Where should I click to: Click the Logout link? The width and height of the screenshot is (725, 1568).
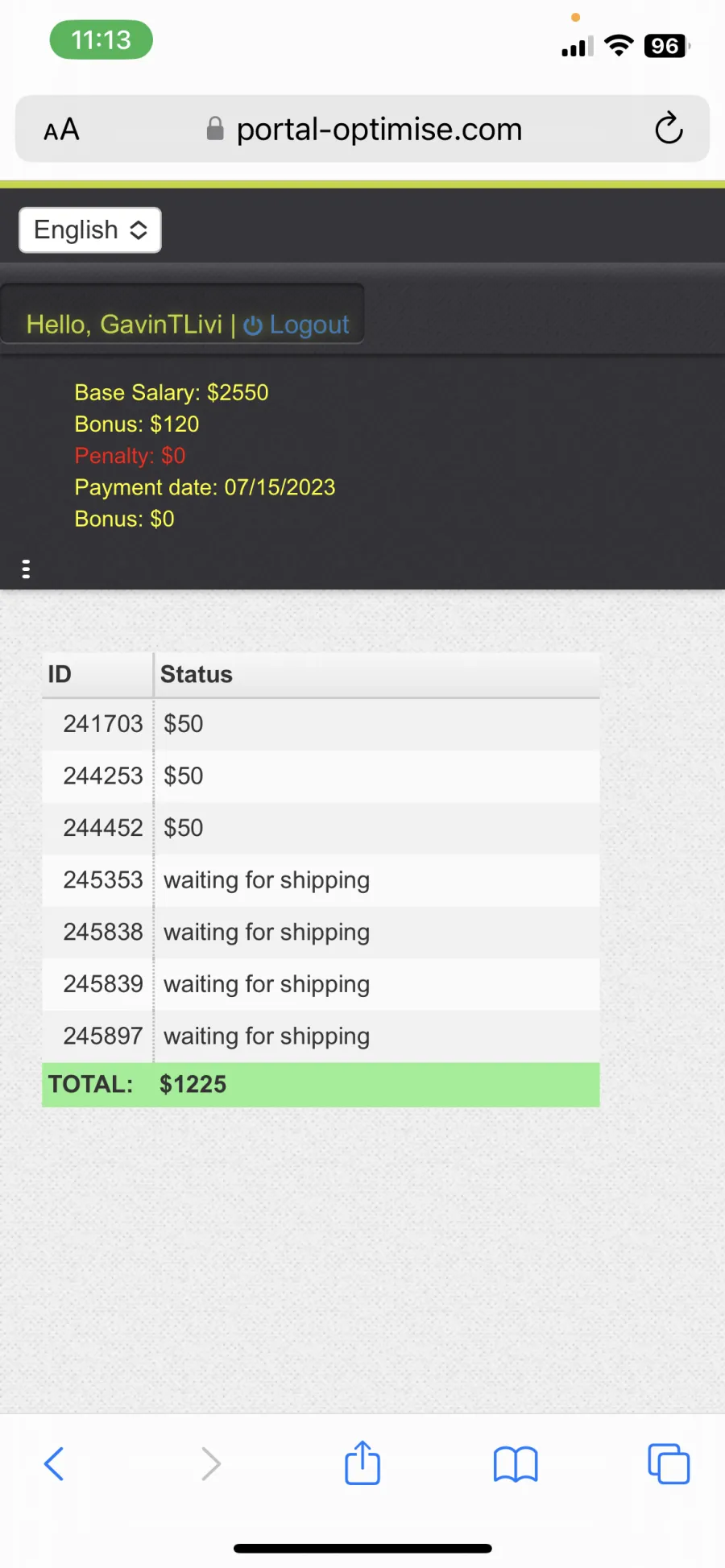tap(309, 325)
